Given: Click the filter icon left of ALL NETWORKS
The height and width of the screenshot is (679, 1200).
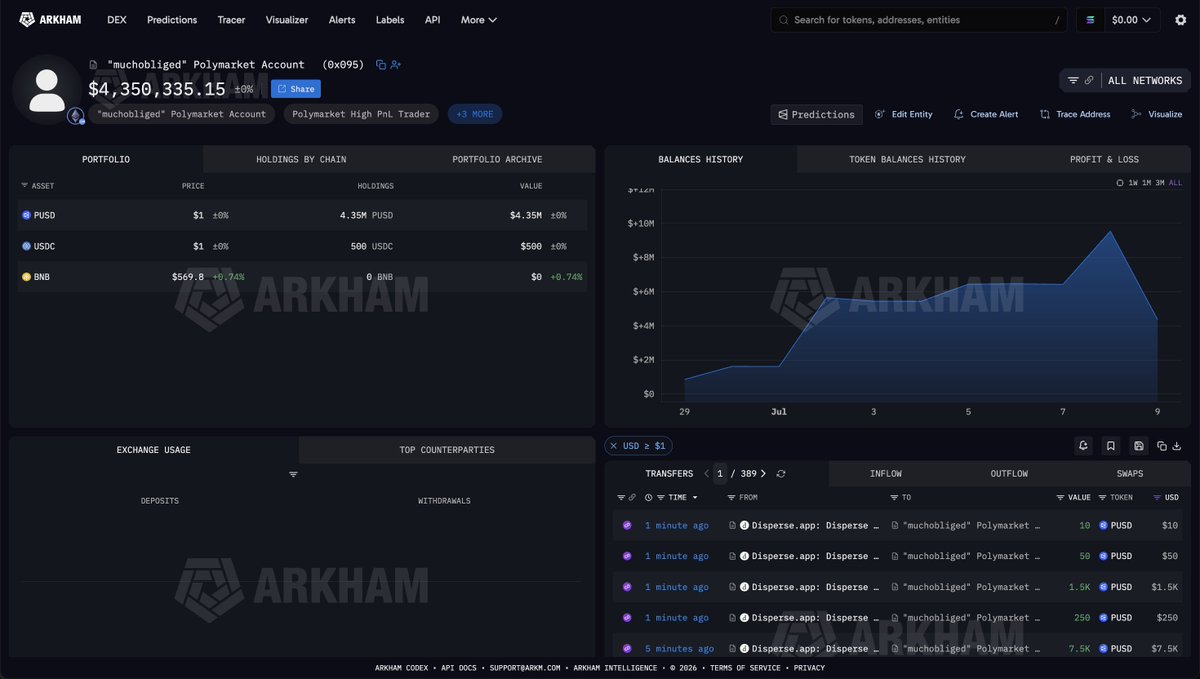Looking at the screenshot, I should (x=1073, y=81).
